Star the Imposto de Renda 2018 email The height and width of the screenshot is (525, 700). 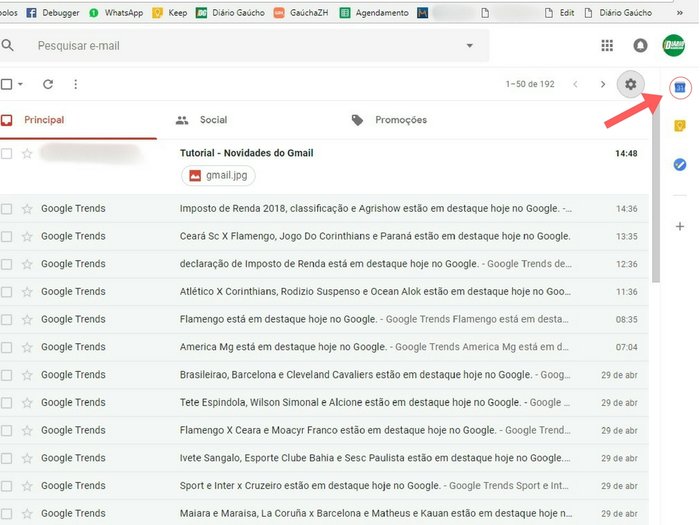[x=27, y=208]
